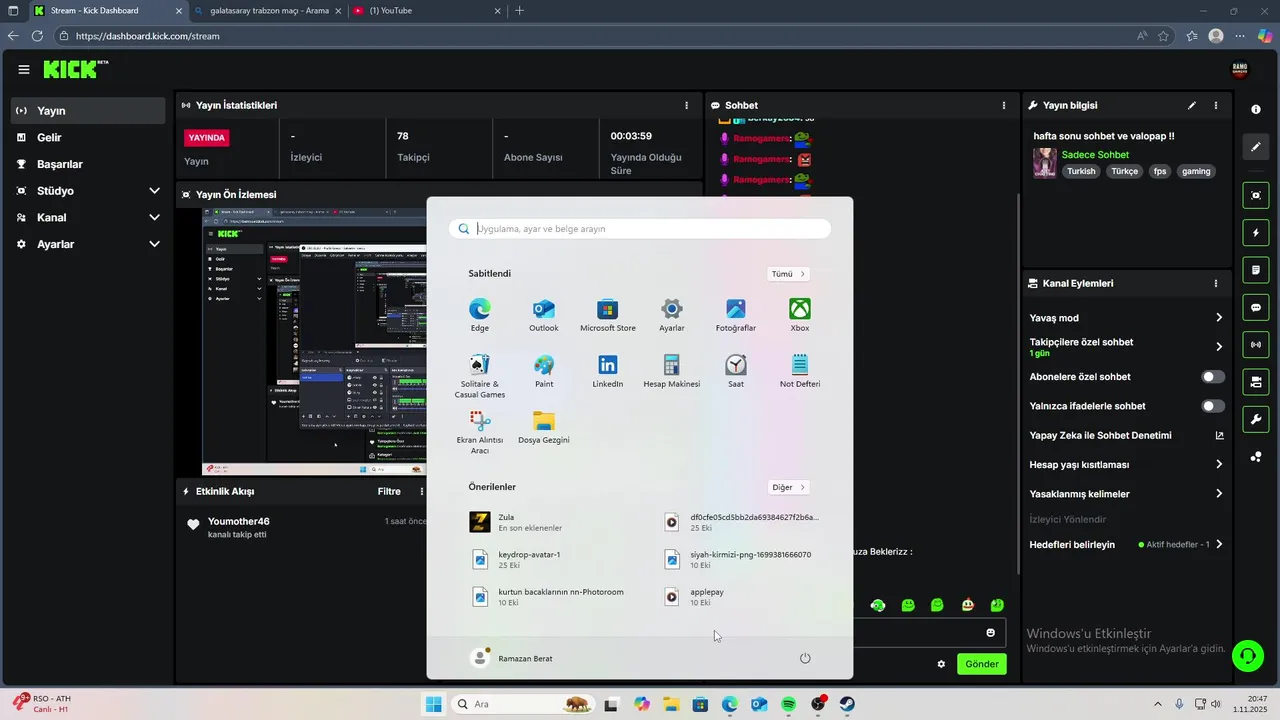Viewport: 1280px width, 720px height.
Task: Click the wrench icon in right sidebar
Action: coord(1256,419)
